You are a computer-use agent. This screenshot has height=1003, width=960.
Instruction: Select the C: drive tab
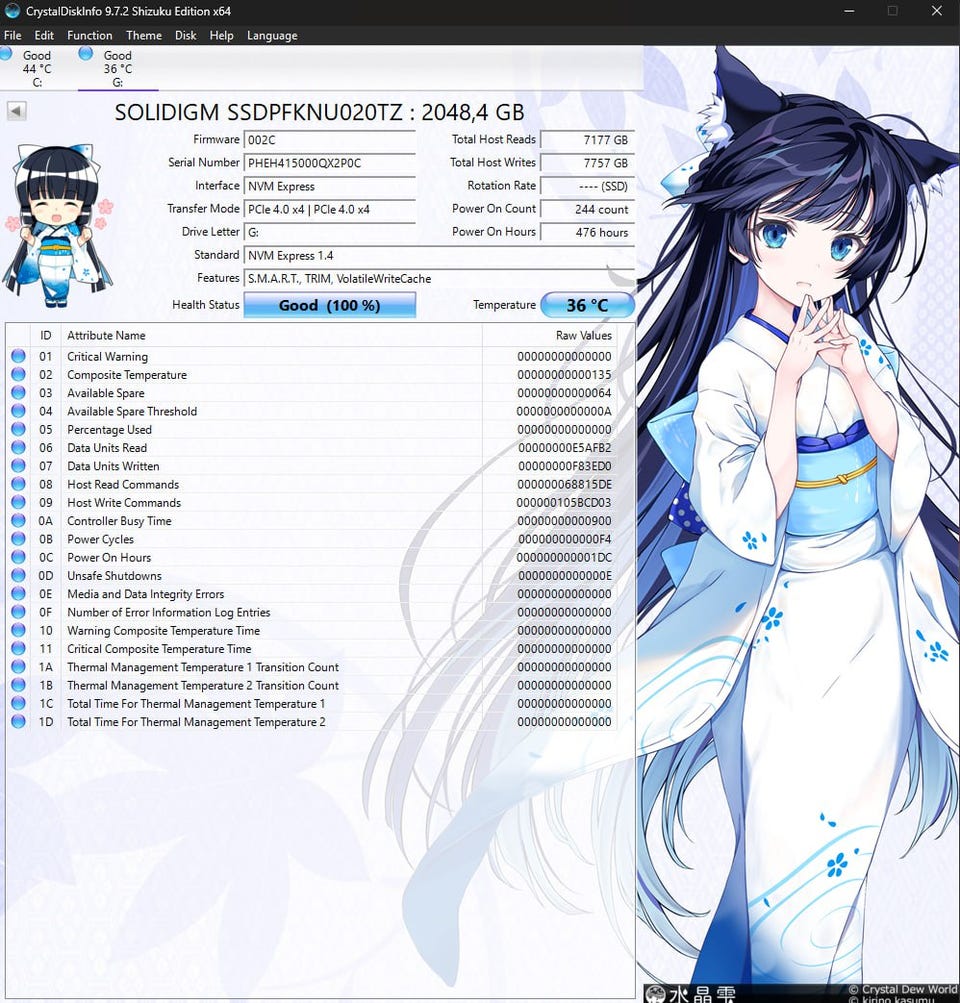point(36,68)
